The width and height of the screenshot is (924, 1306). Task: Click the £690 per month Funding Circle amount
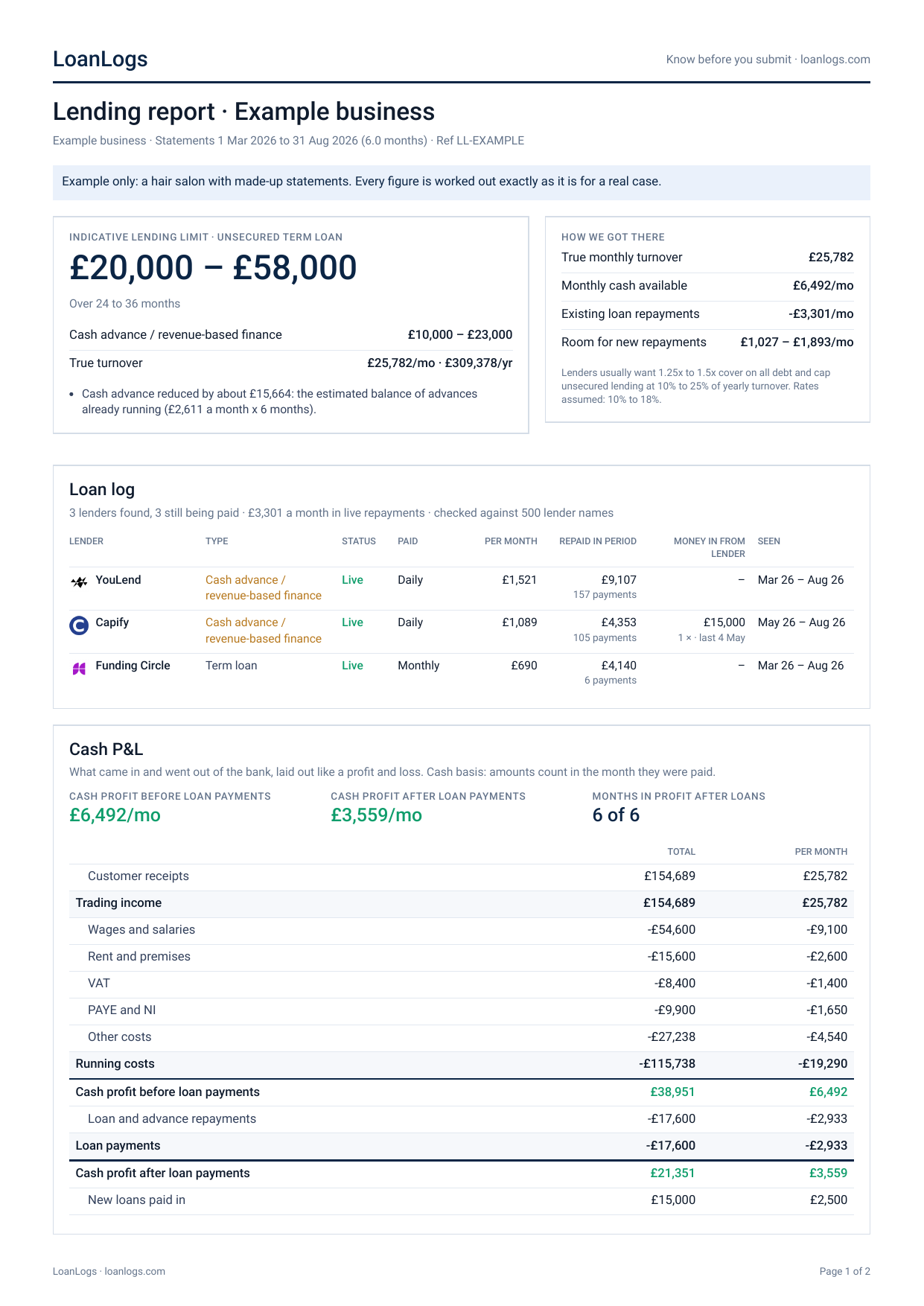(524, 666)
